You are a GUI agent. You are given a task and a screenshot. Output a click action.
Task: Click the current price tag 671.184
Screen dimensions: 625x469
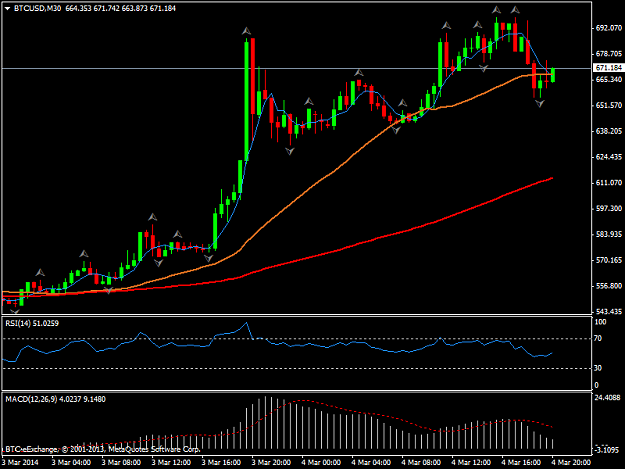pyautogui.click(x=608, y=68)
